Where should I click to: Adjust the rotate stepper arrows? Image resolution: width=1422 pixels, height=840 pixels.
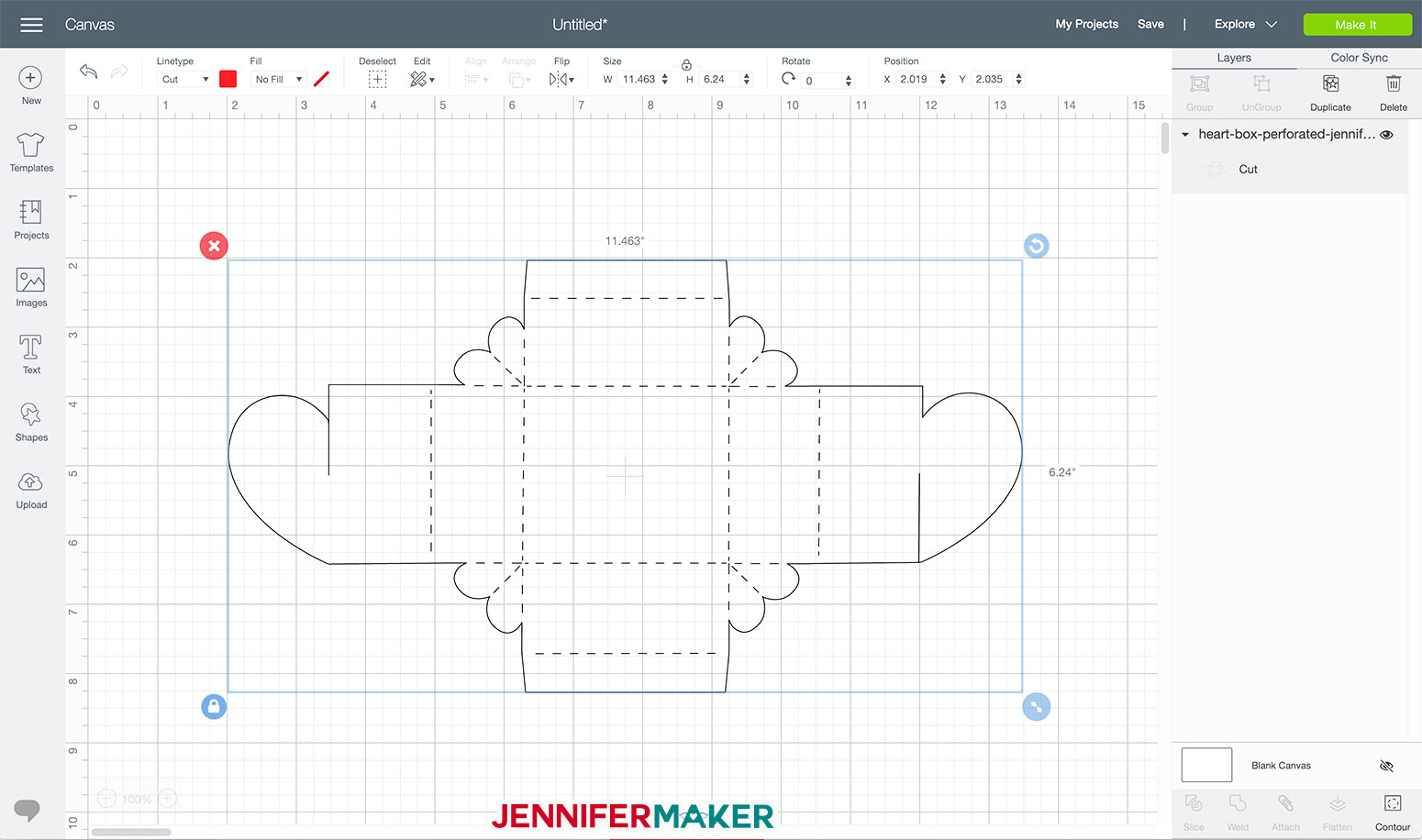[x=849, y=81]
